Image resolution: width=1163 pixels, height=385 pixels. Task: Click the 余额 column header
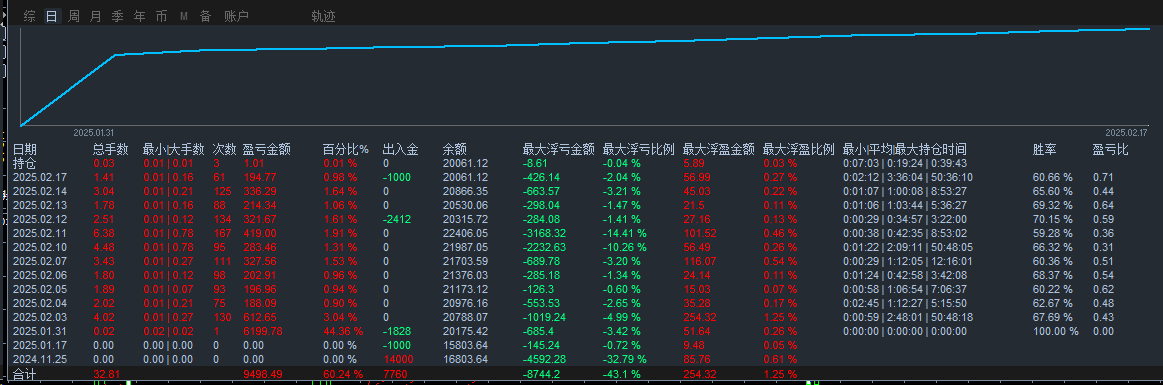pos(455,149)
